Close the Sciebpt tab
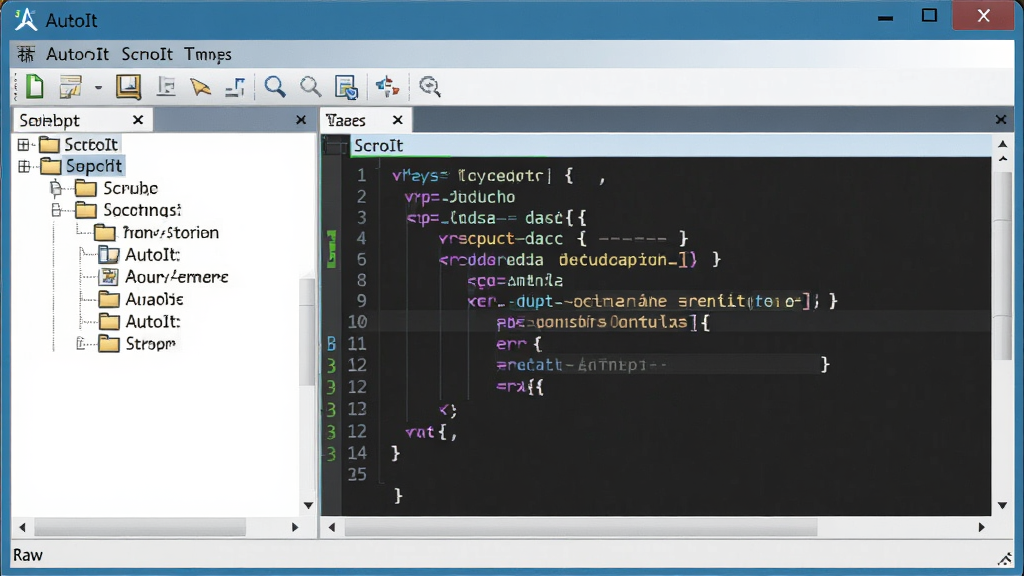 [138, 120]
